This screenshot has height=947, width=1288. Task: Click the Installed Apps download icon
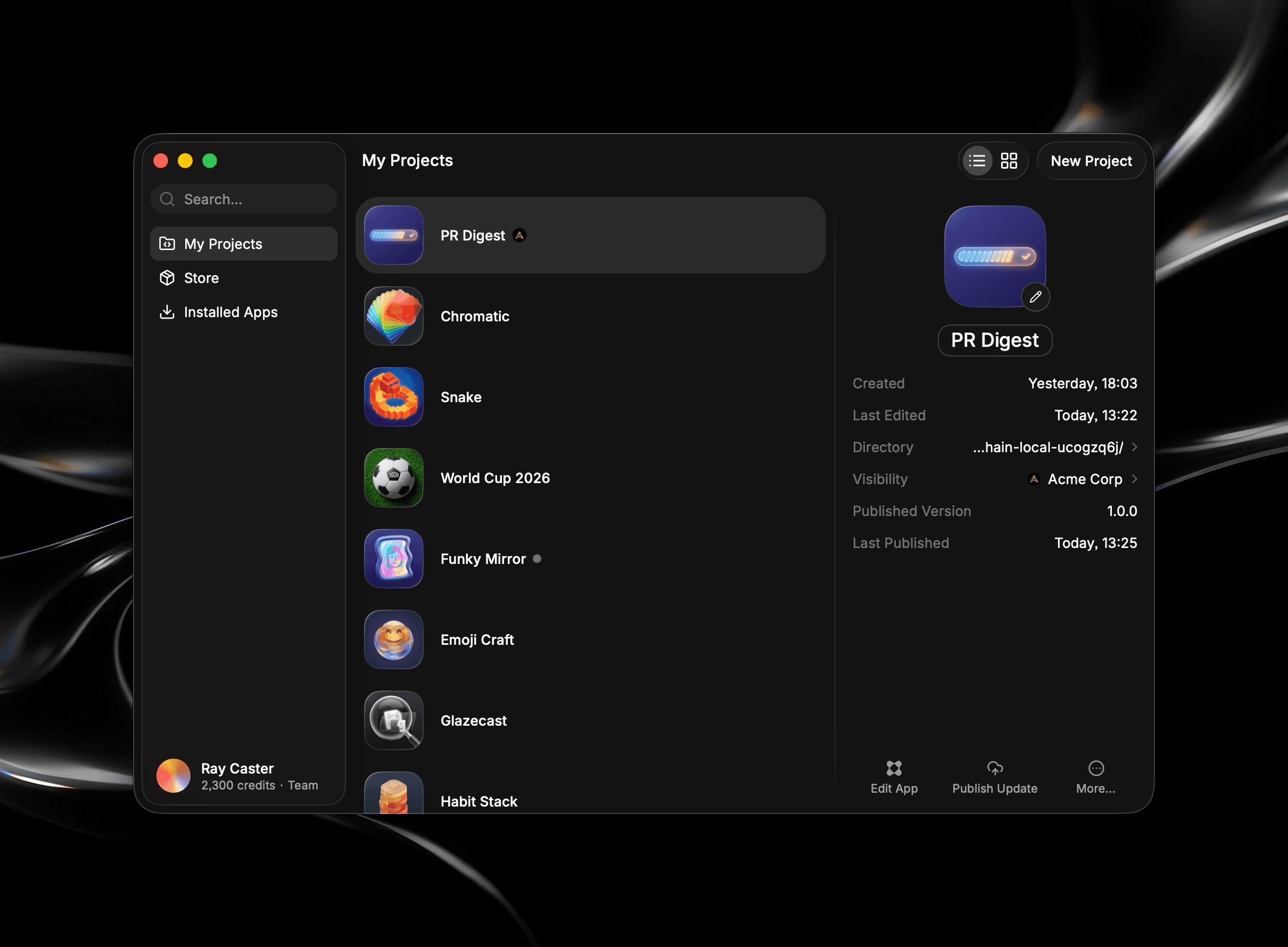(167, 312)
